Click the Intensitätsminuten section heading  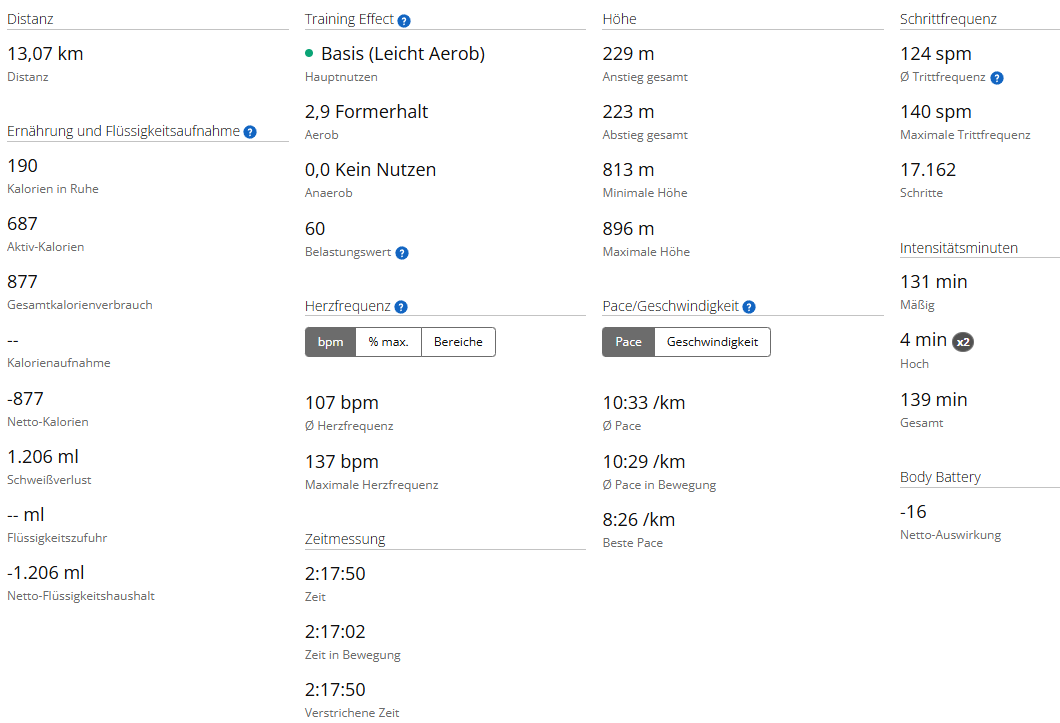(959, 248)
